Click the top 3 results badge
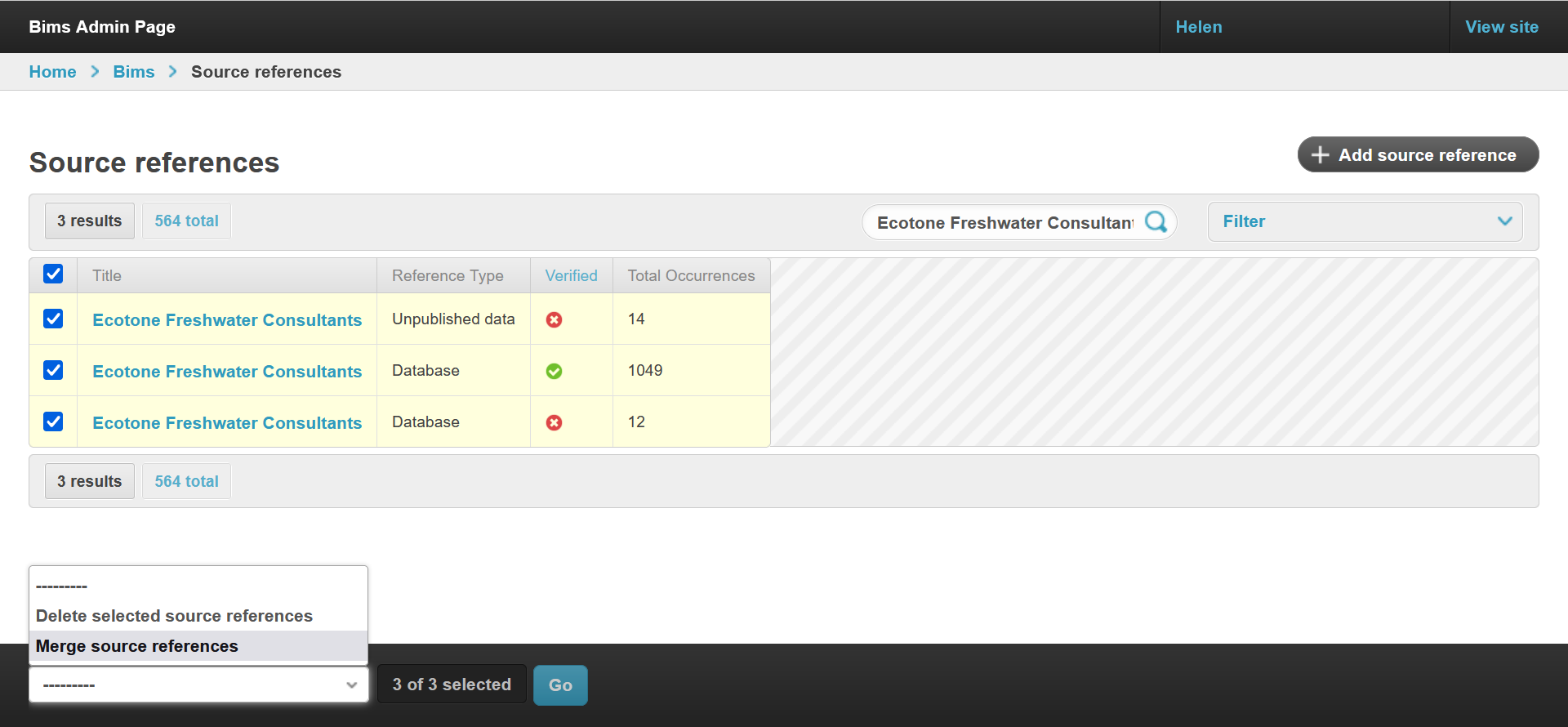 89,221
